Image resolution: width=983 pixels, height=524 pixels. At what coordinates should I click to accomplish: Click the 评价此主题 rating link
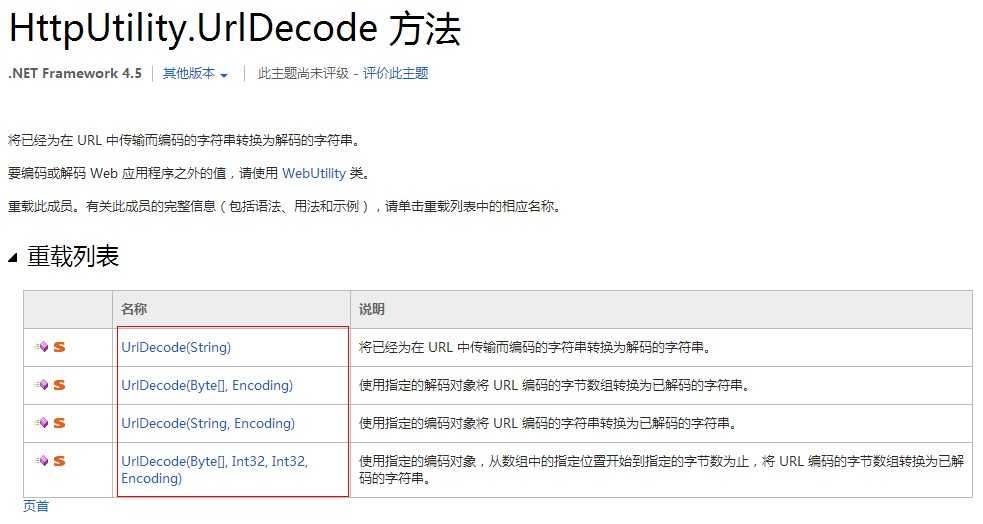tap(396, 73)
